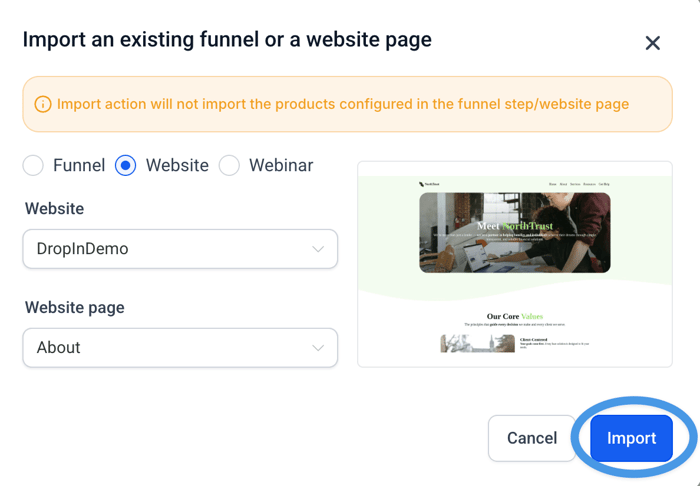
Task: Close the import dialog with the X icon
Action: coord(652,43)
